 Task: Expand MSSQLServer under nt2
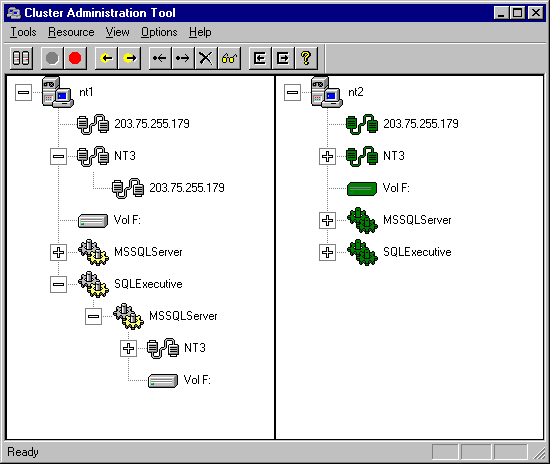click(327, 221)
